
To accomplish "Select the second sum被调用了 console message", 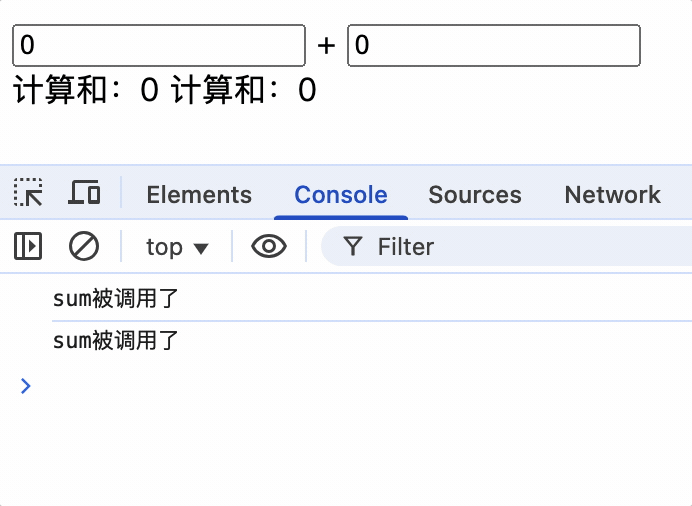I will coord(116,341).
